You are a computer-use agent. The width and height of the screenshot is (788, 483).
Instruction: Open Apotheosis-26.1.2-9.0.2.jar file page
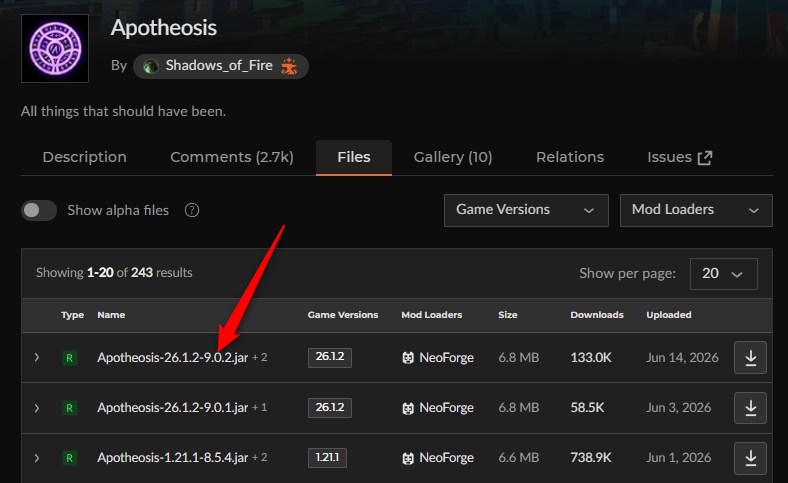[172, 357]
